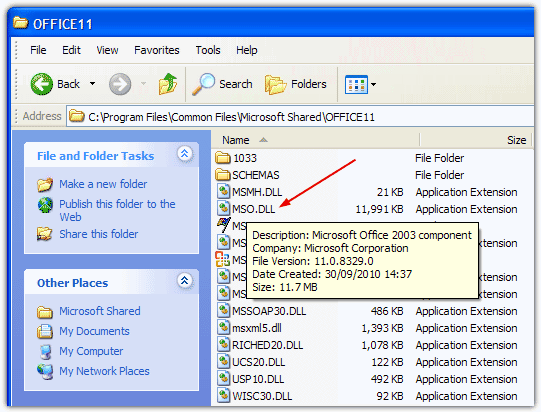541x412 pixels.
Task: Open the Favorites menu
Action: click(x=157, y=50)
